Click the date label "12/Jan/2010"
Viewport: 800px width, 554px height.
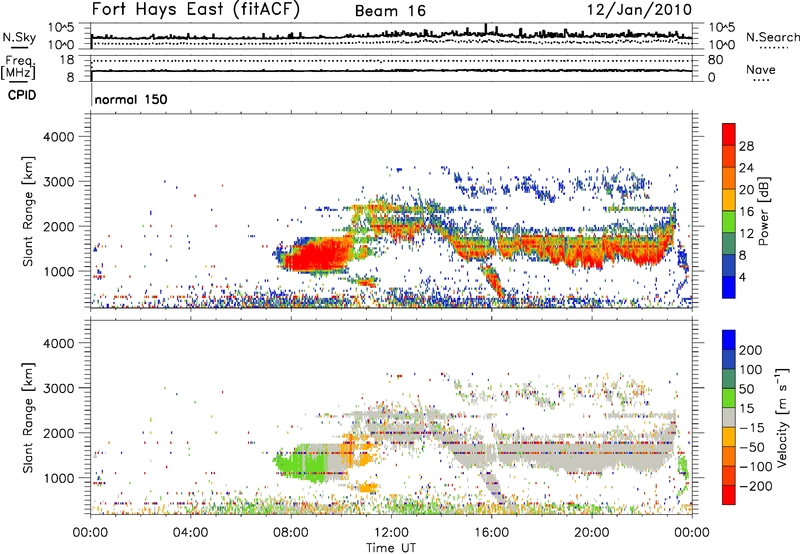click(x=639, y=10)
